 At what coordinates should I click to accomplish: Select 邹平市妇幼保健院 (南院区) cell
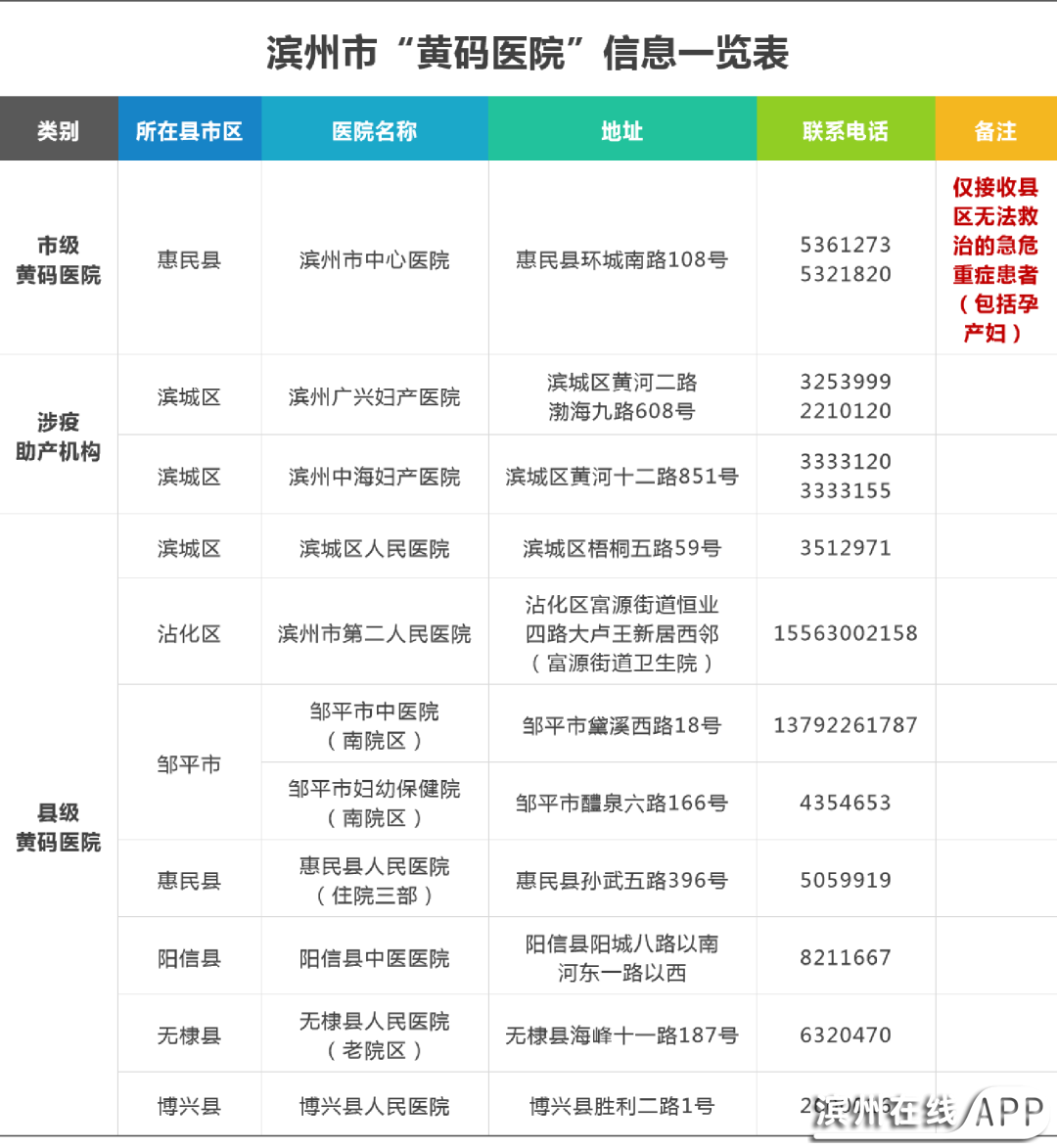pyautogui.click(x=374, y=803)
